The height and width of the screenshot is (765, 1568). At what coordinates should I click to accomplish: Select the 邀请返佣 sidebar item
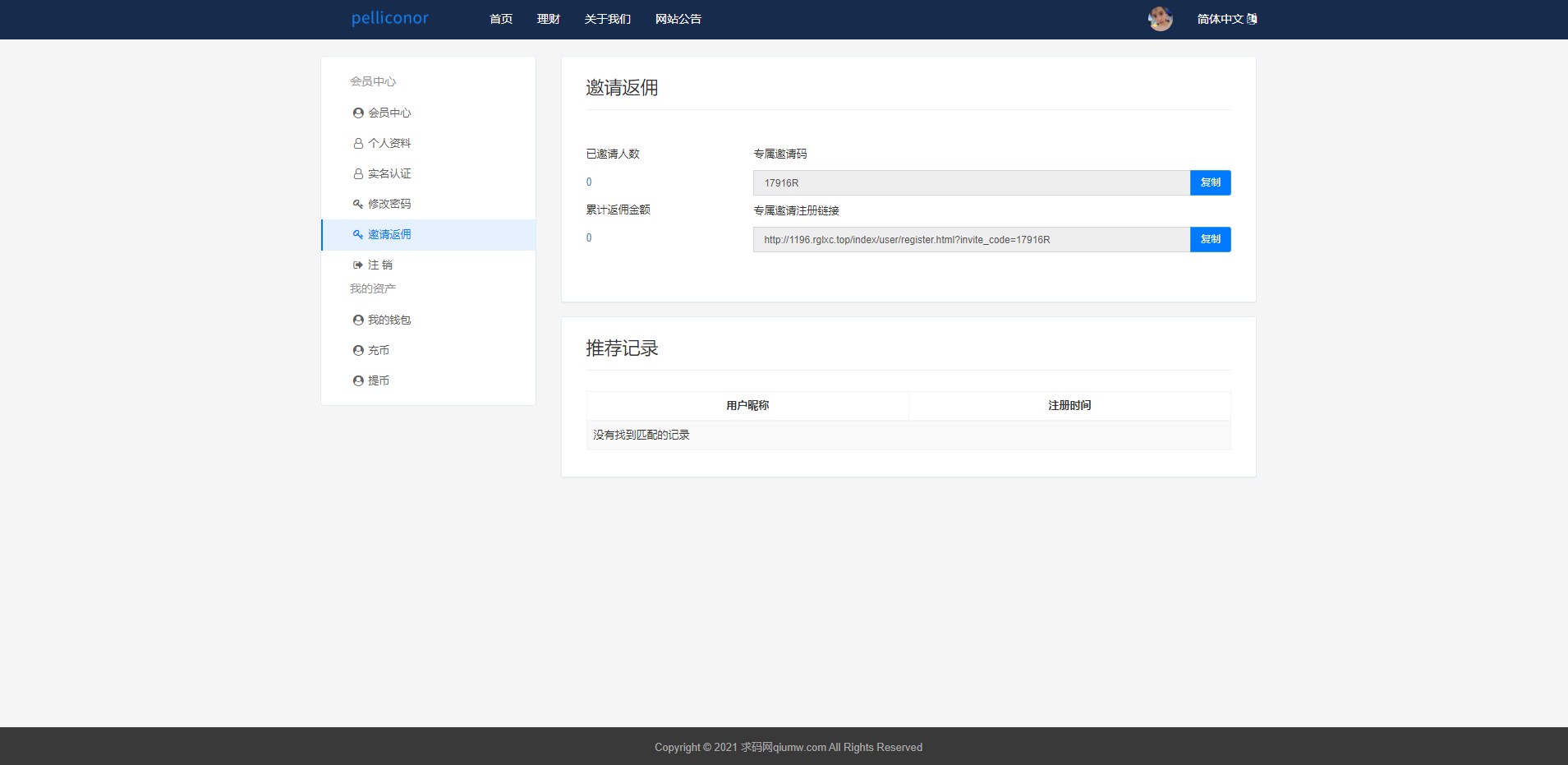pos(389,235)
